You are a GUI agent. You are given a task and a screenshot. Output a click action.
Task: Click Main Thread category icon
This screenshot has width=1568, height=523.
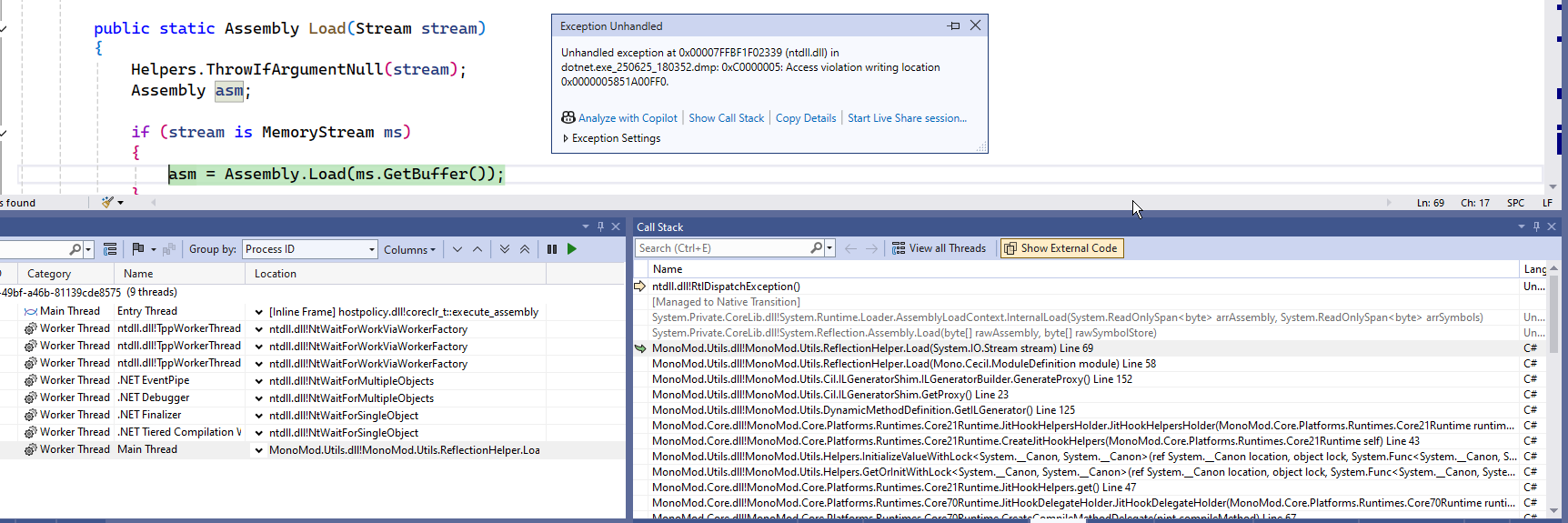click(x=31, y=311)
